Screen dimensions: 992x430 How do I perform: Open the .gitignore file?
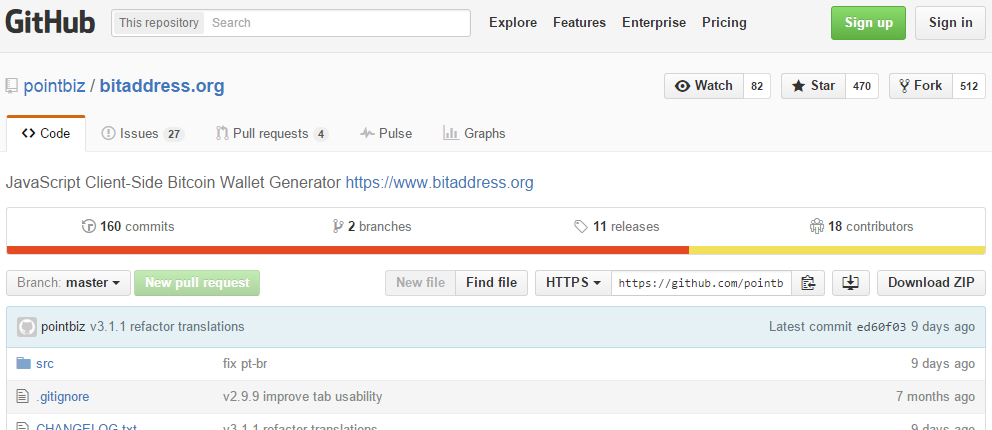click(x=63, y=397)
